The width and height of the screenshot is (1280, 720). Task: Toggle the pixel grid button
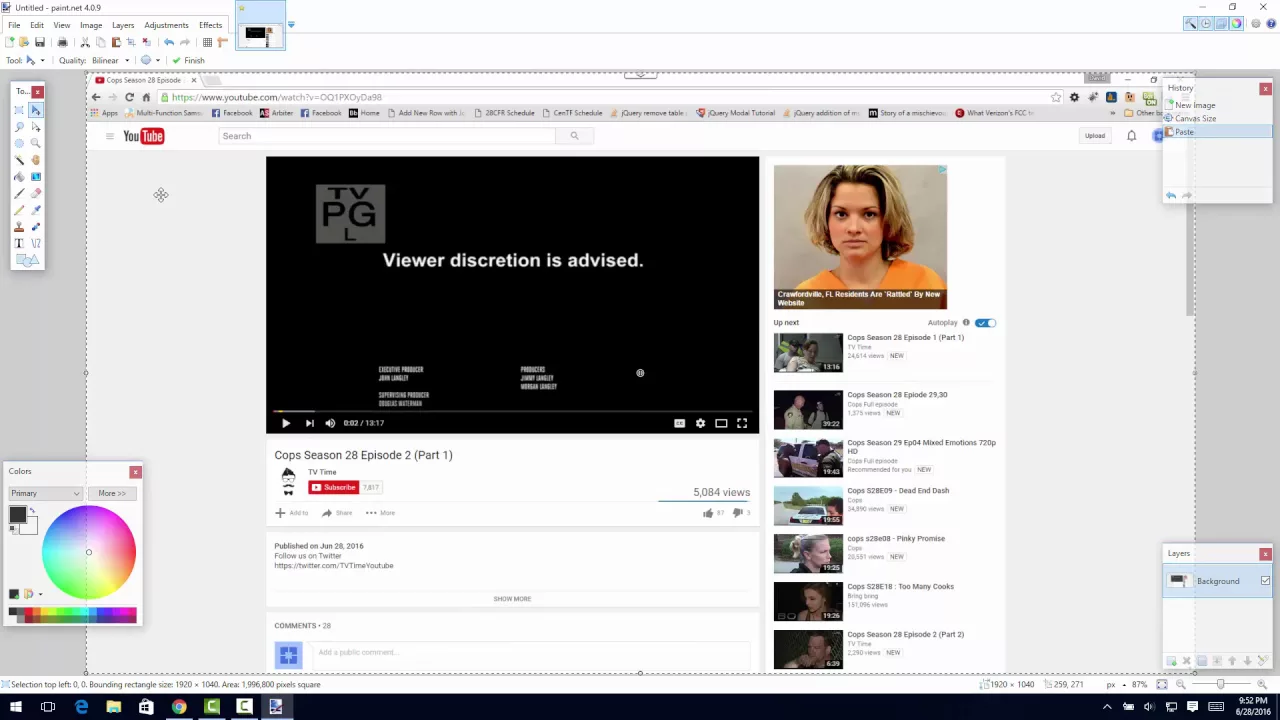(x=207, y=42)
